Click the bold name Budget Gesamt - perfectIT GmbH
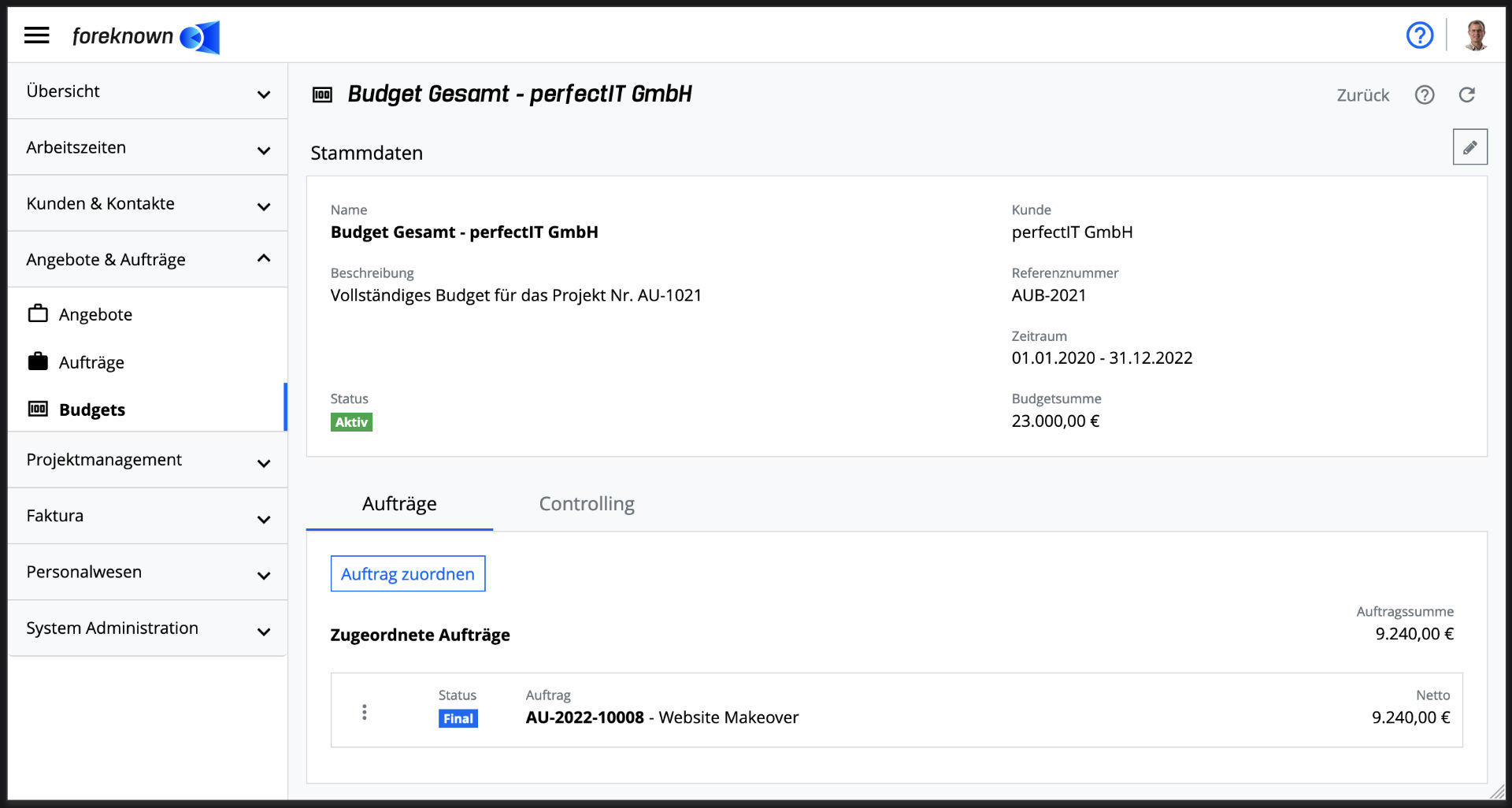The height and width of the screenshot is (808, 1512). [464, 232]
